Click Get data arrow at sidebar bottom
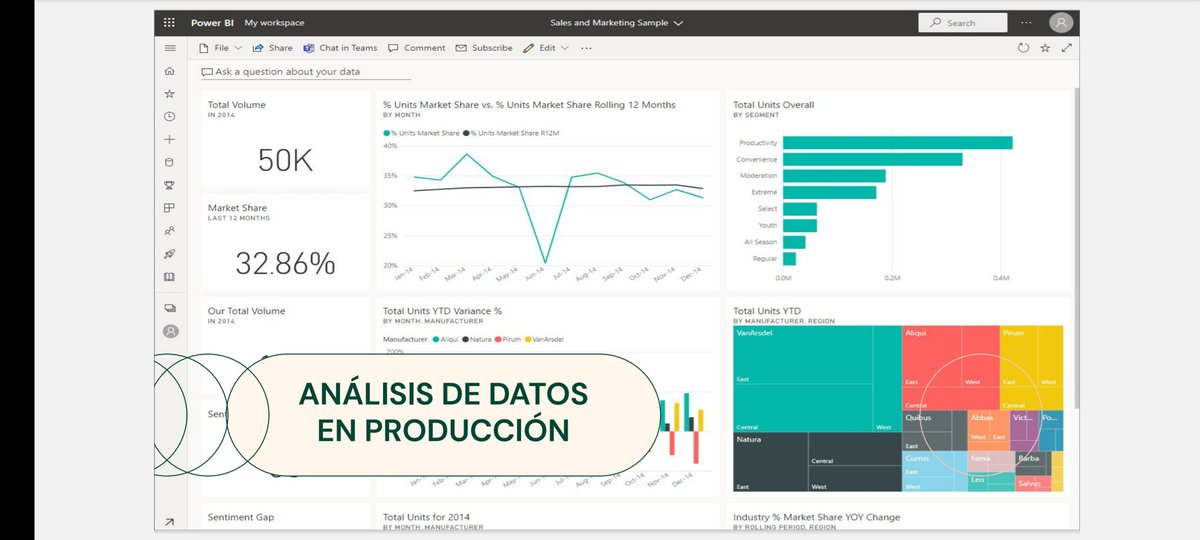This screenshot has width=1200, height=540. [170, 521]
